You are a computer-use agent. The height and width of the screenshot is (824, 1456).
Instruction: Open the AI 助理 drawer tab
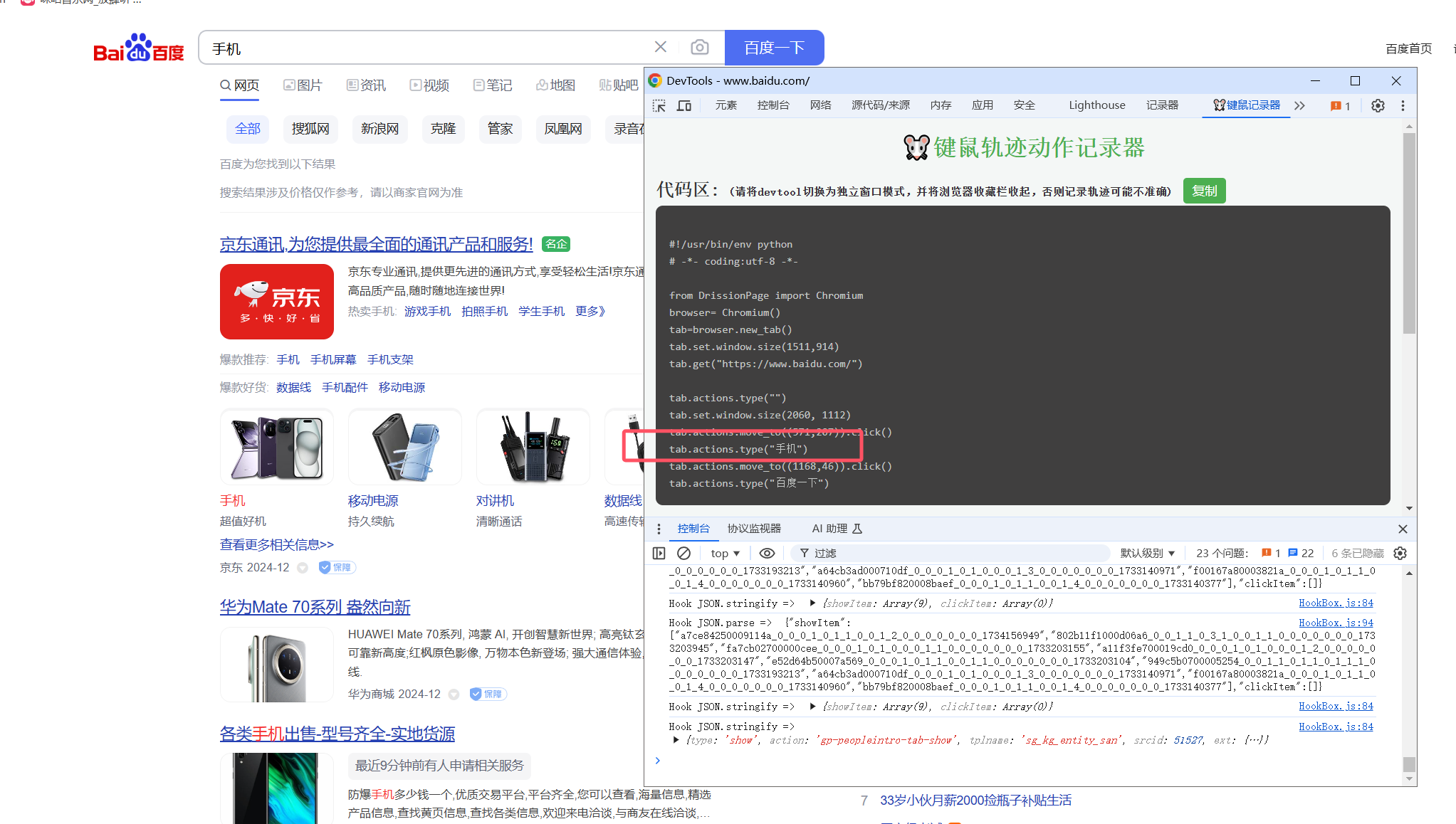837,529
